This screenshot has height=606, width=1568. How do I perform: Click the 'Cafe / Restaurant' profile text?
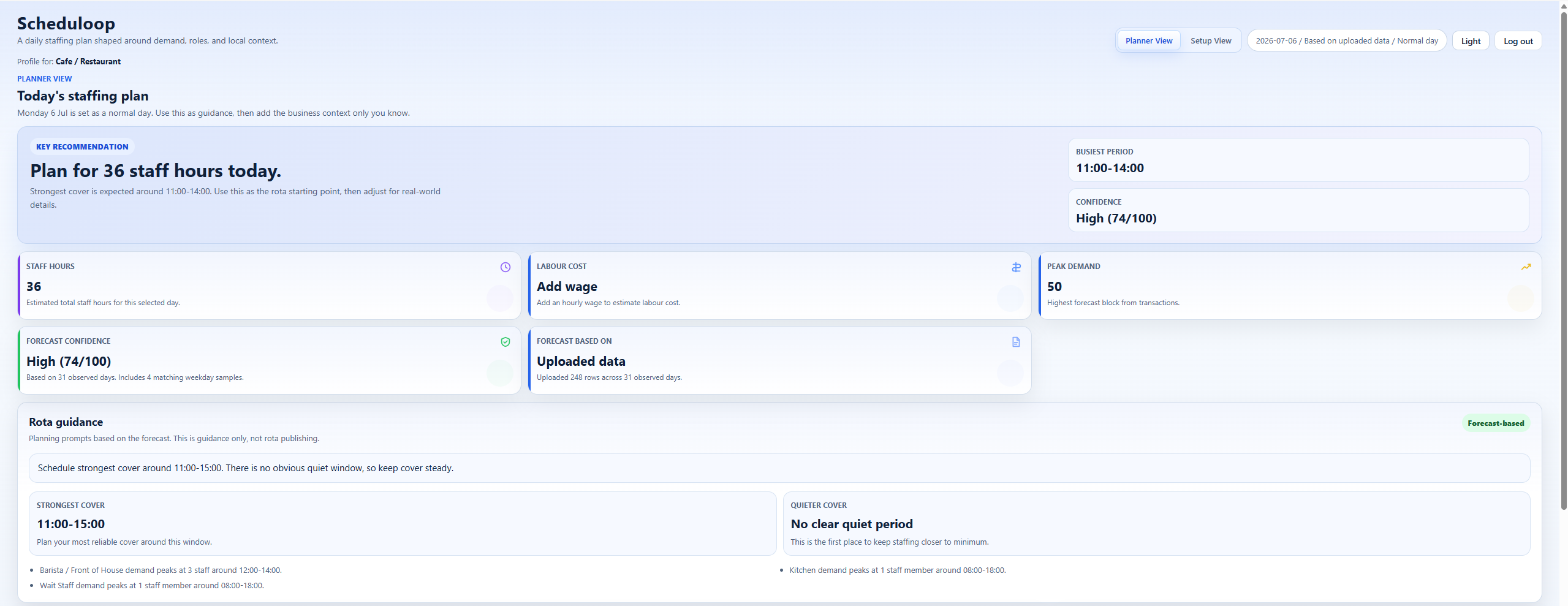(88, 61)
